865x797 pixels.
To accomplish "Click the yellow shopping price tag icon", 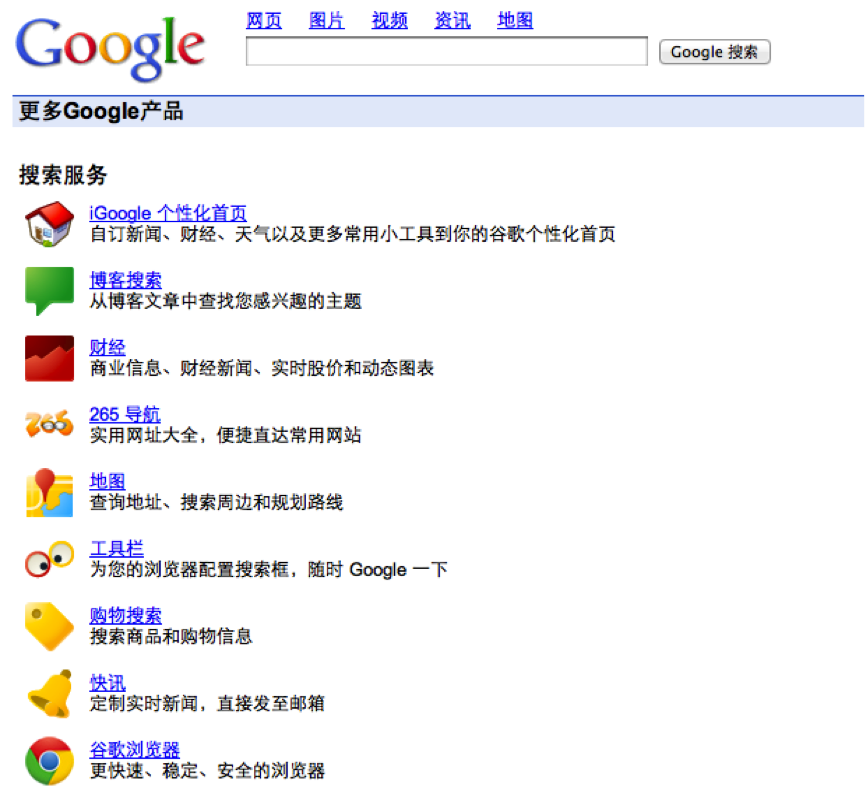I will pos(50,626).
